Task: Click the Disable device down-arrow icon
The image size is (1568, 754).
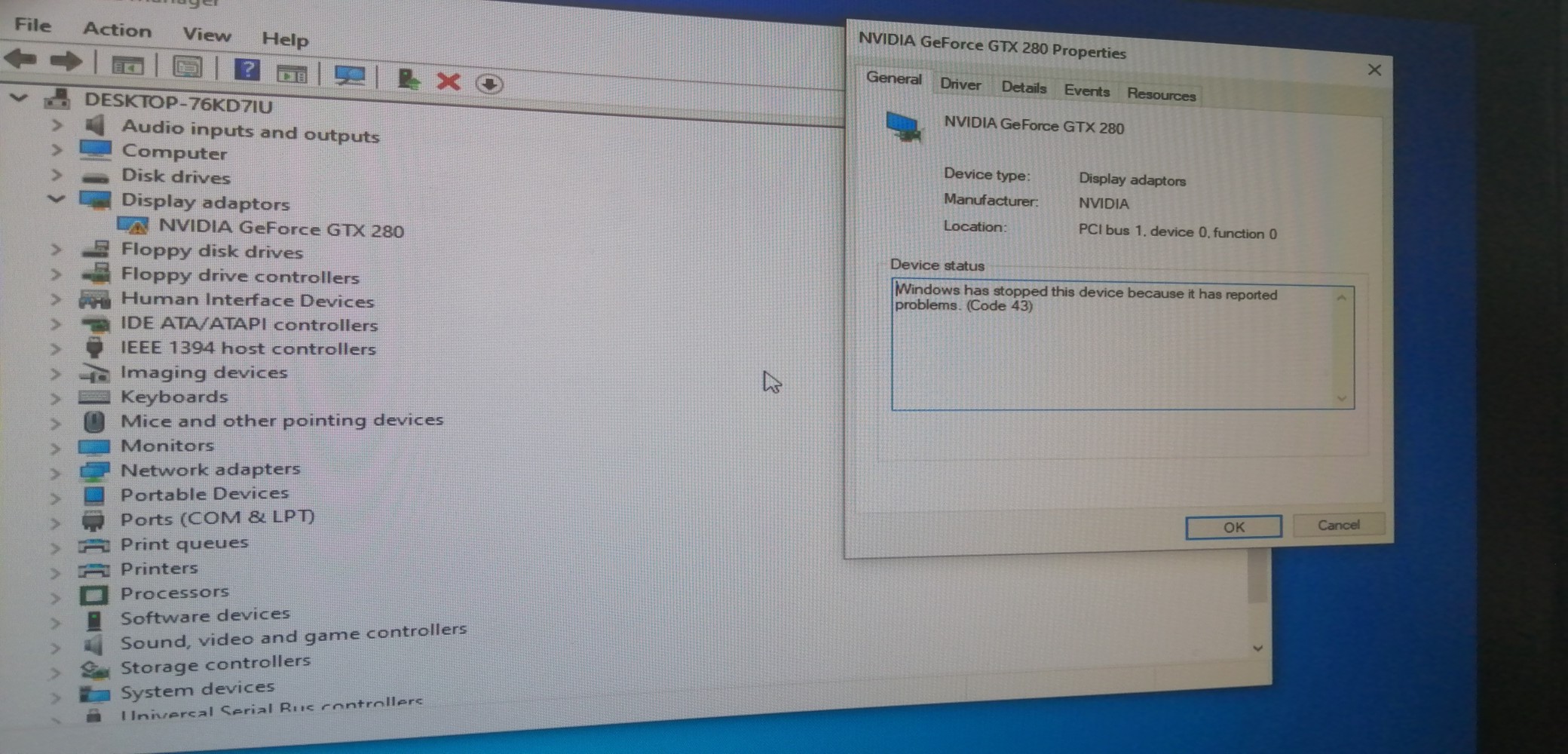Action: coord(489,83)
